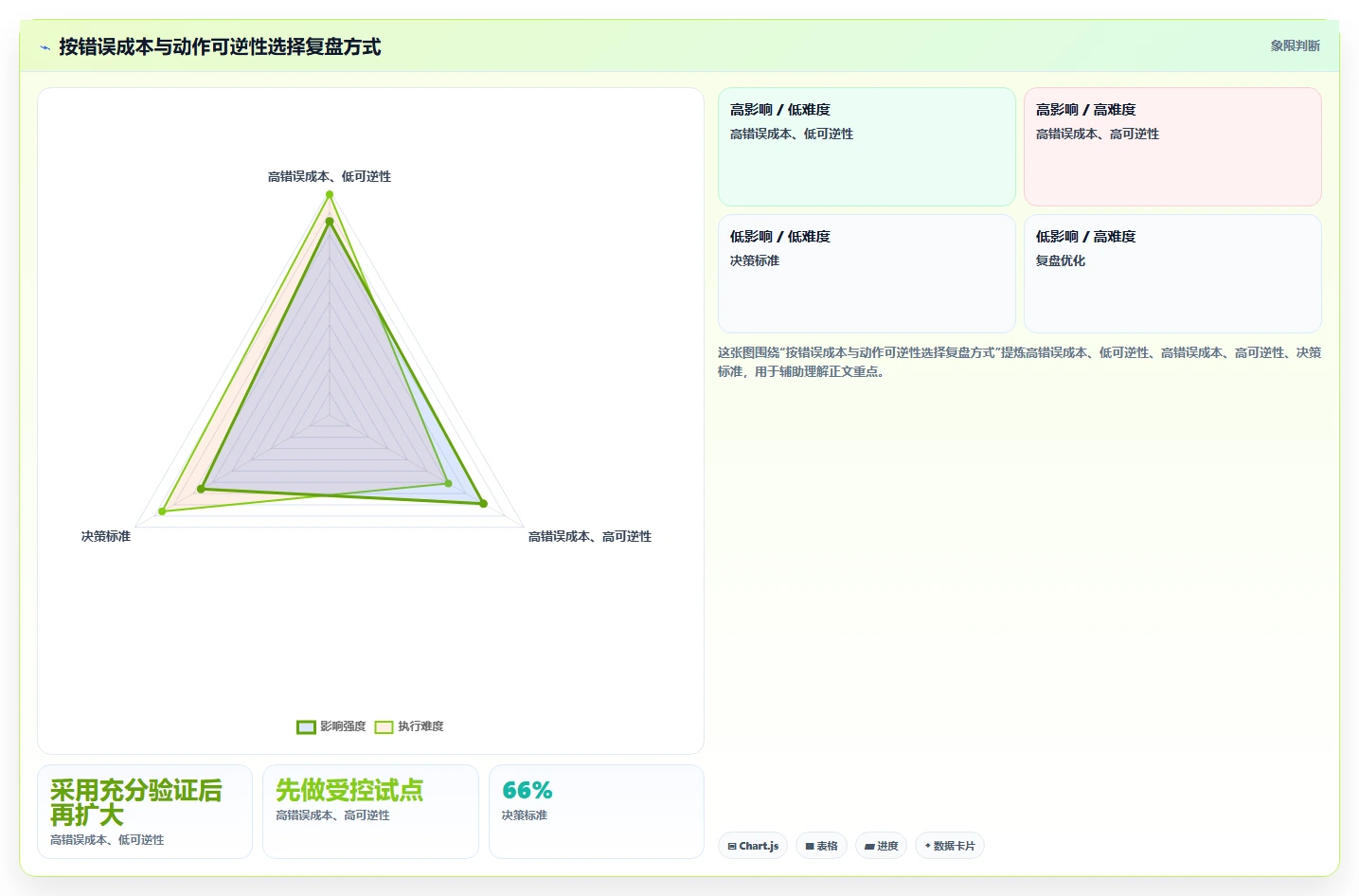This screenshot has width=1359, height=896.
Task: Click the 影响强度 legend label
Action: 343,726
